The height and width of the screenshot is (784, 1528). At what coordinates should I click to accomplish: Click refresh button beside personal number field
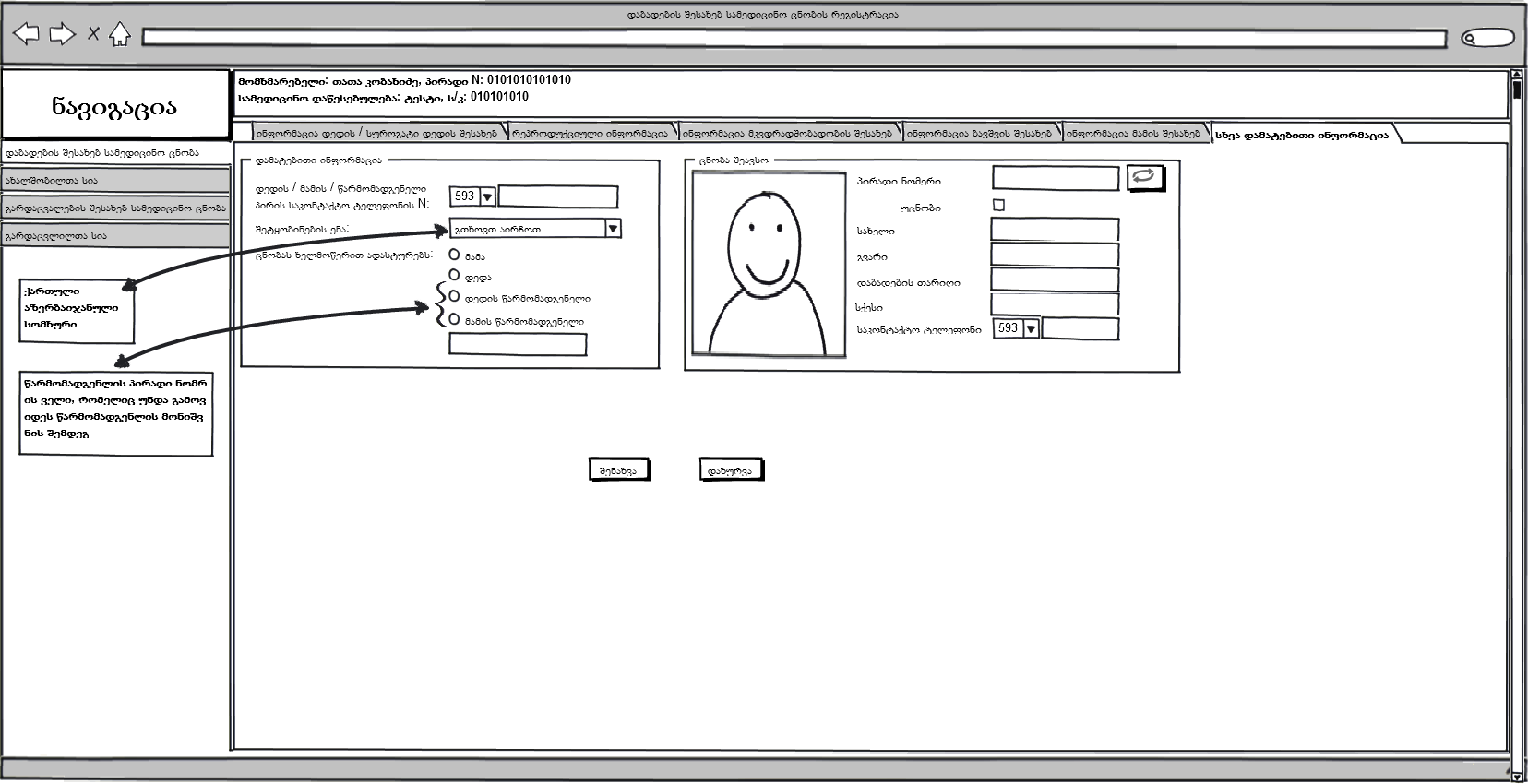(1145, 177)
